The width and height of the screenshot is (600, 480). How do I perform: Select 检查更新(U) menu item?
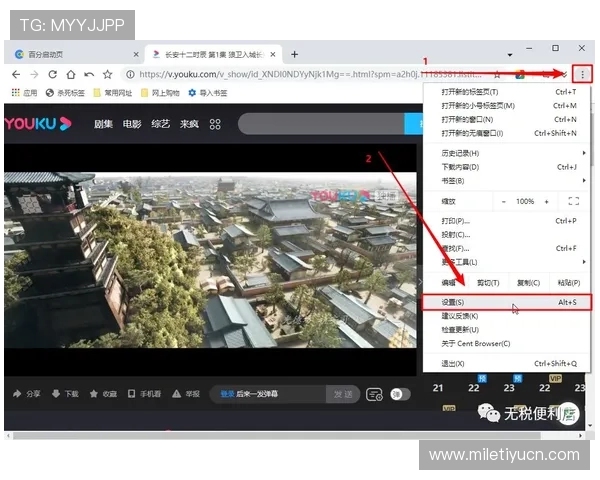507,330
